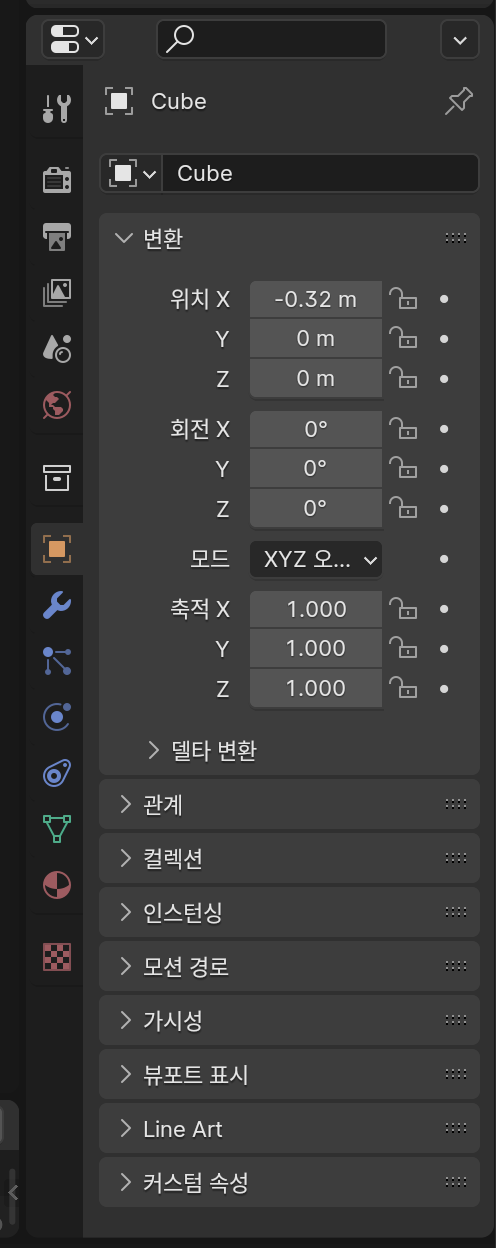The image size is (496, 1248).
Task: Open the Texture properties tab
Action: [57, 957]
